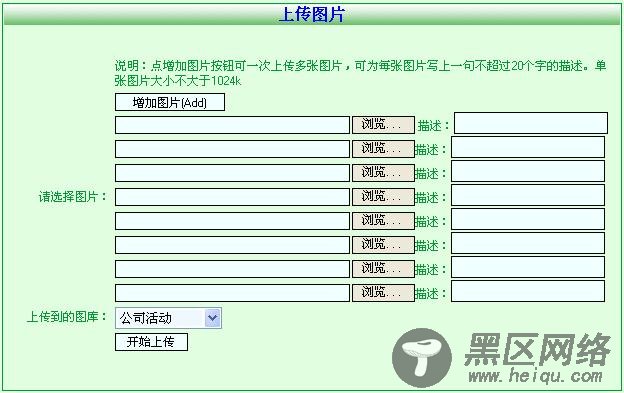624x393 pixels.
Task: Click the second 描述 description field
Action: coord(528,147)
